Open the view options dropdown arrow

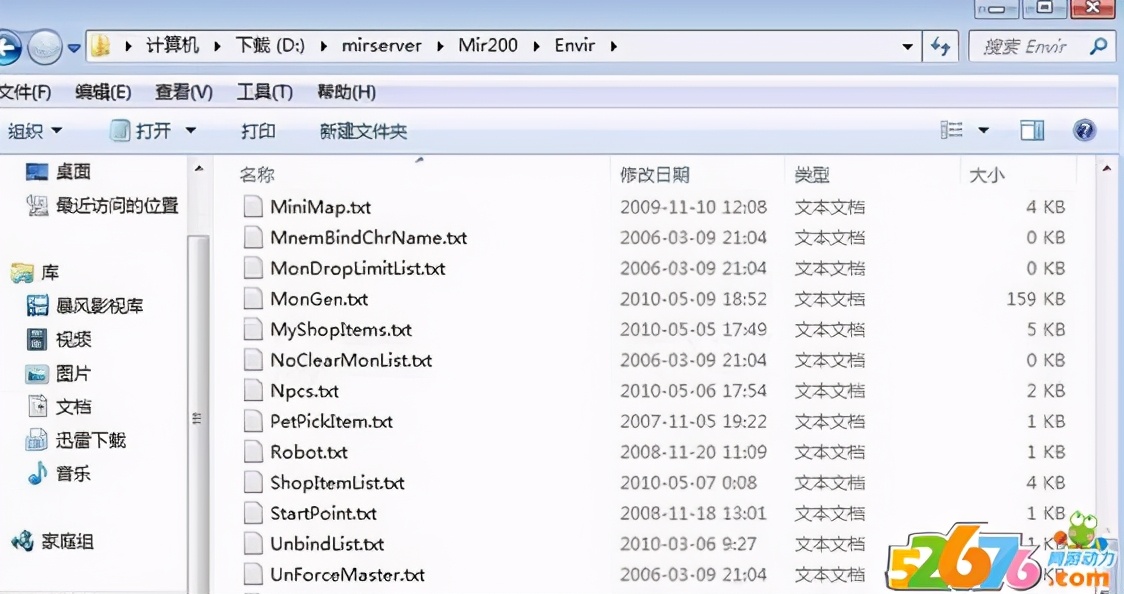point(984,130)
